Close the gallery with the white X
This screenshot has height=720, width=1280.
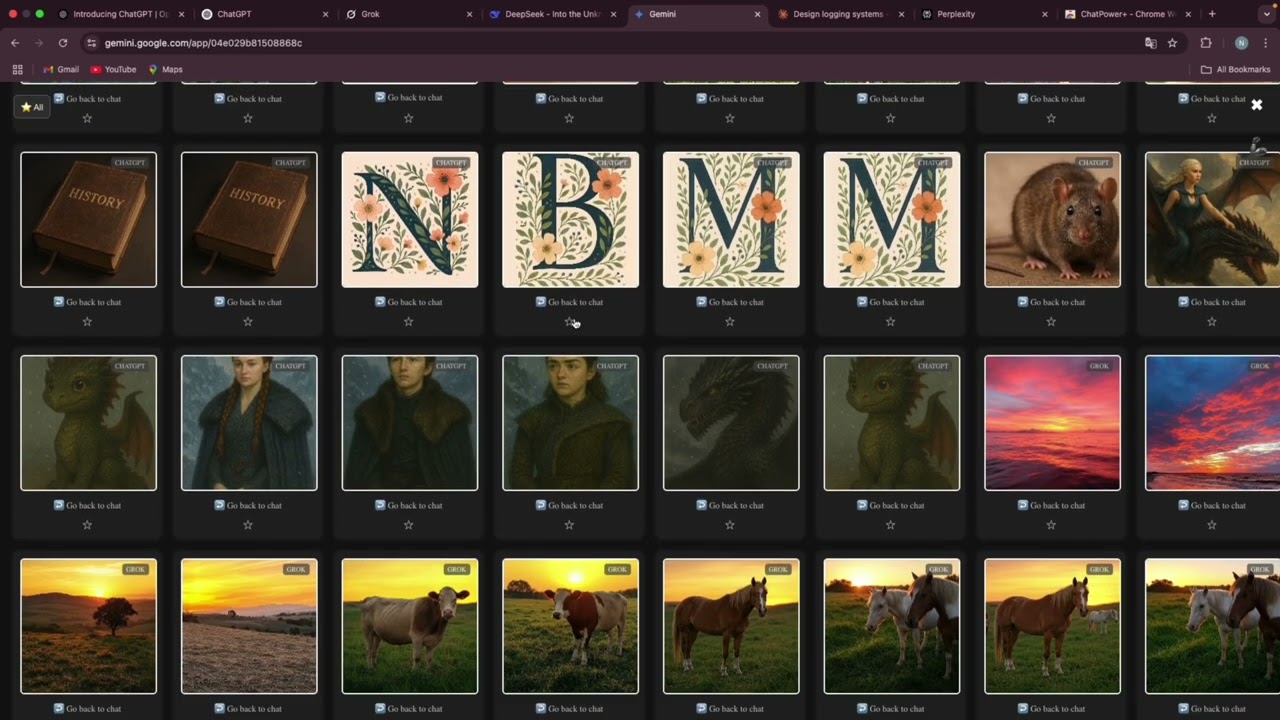1257,105
